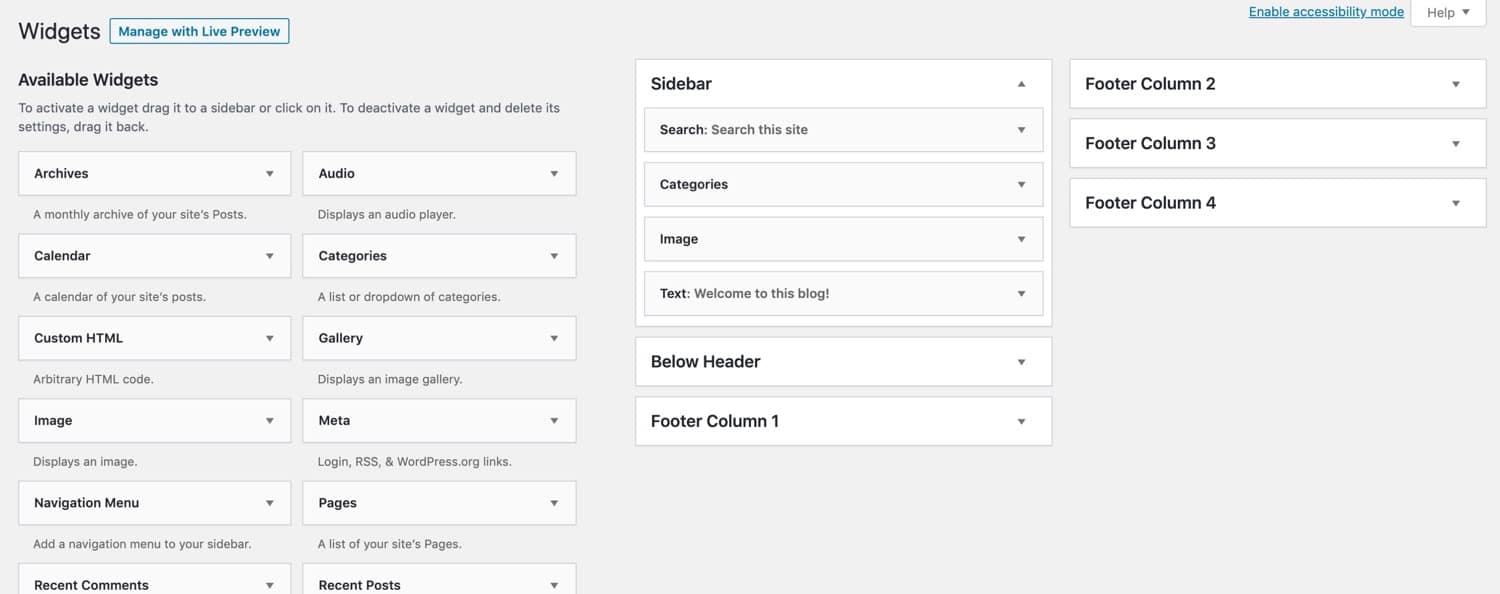The height and width of the screenshot is (594, 1500).
Task: Collapse the Sidebar widget area
Action: click(x=1021, y=84)
